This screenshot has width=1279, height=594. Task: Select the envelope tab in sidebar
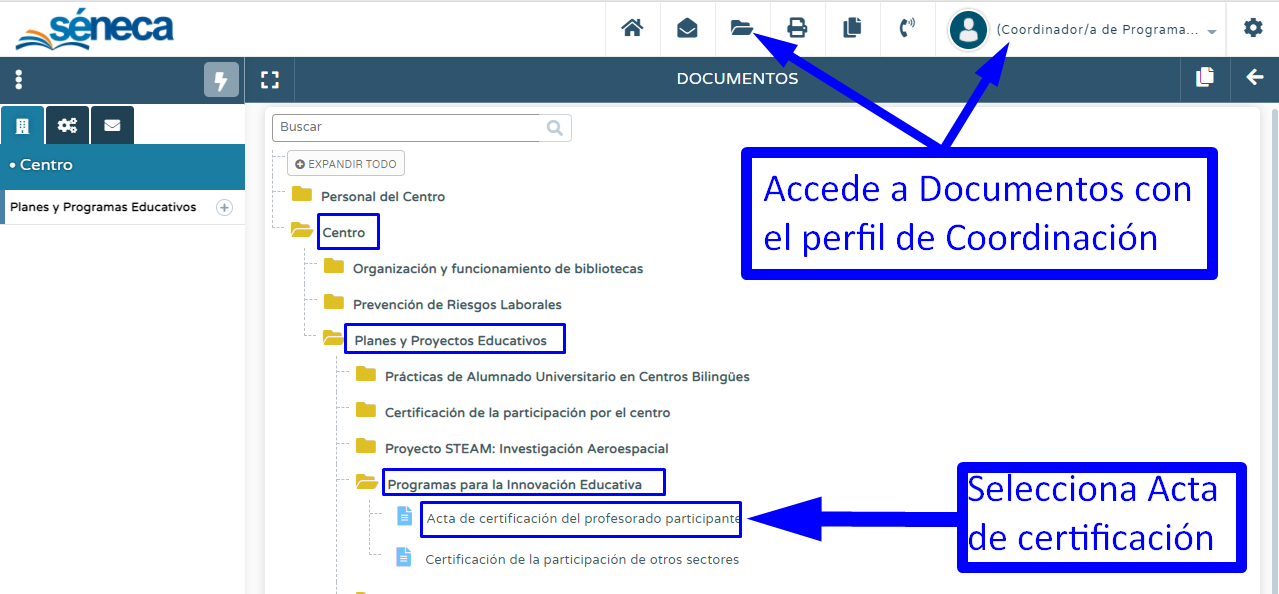tap(112, 125)
